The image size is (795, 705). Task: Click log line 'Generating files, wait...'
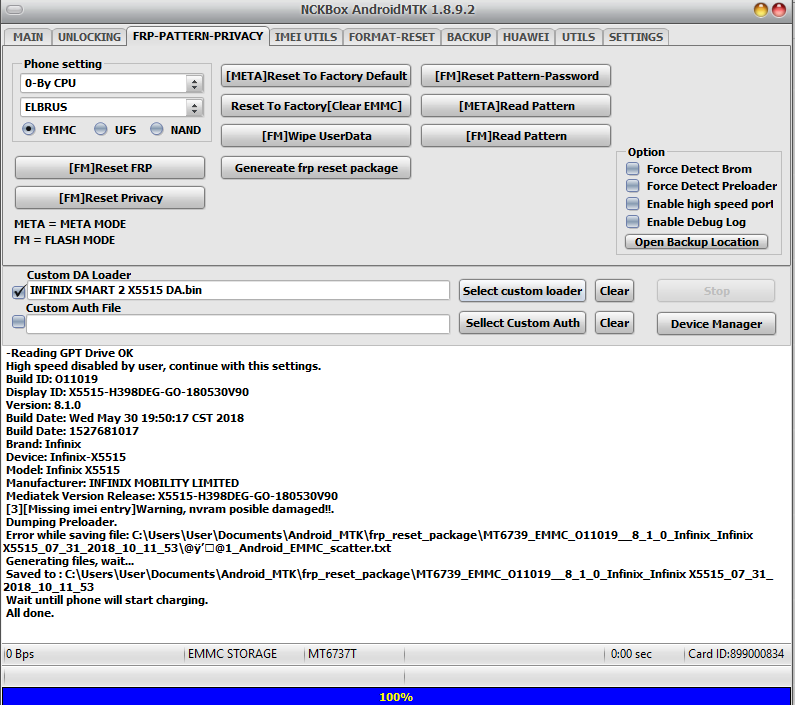70,561
